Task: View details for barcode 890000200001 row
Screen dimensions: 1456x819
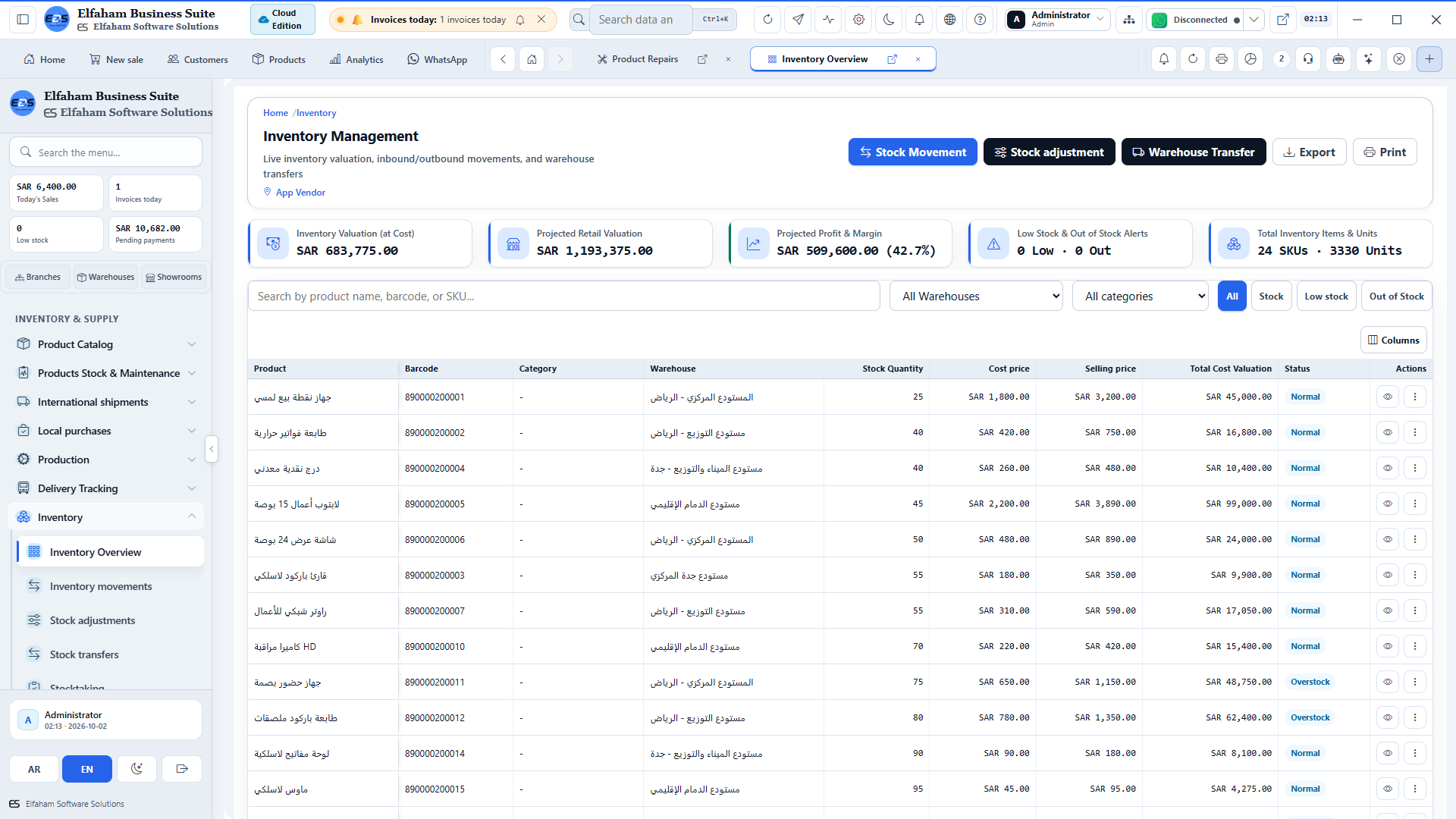Action: click(x=1388, y=397)
